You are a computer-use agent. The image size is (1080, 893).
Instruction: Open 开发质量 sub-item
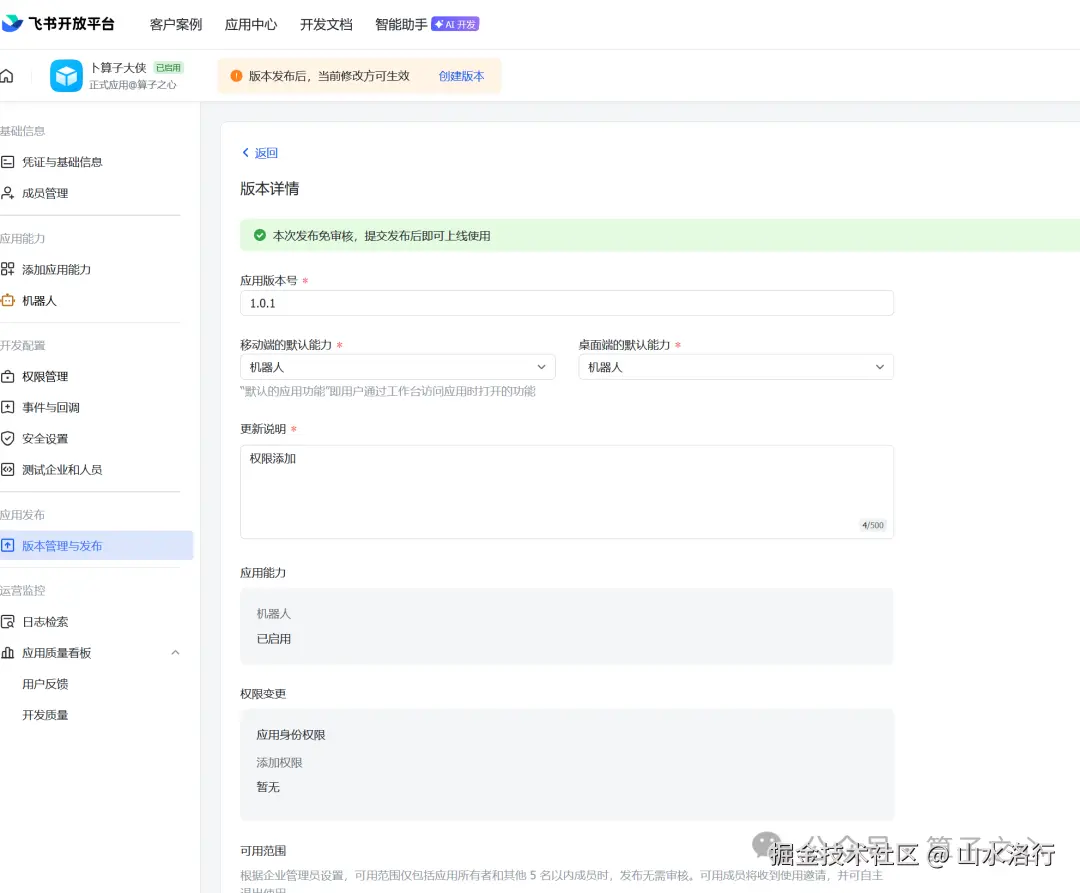(45, 715)
